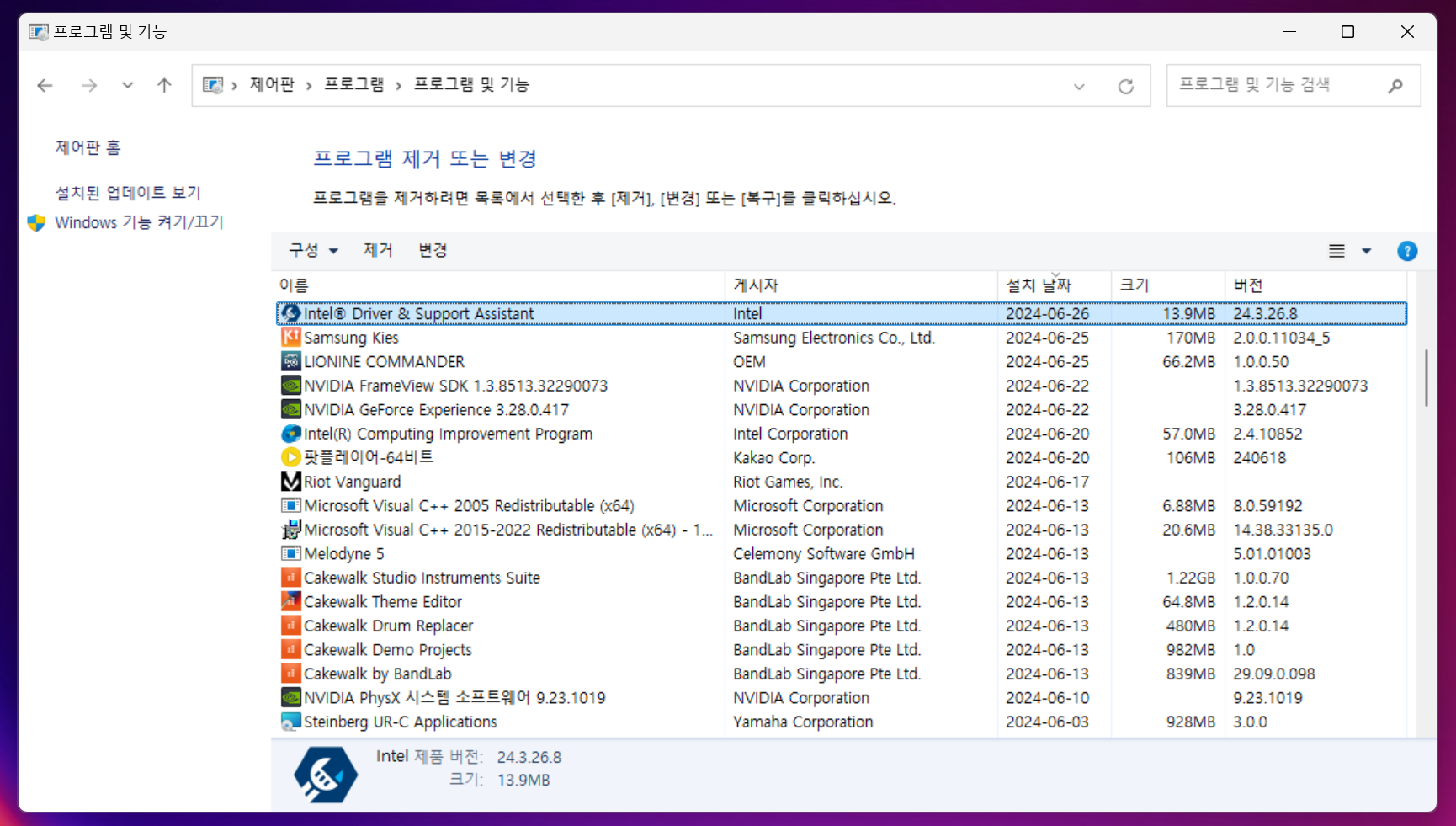
Task: Open the 설치된 업데이트 보기 link
Action: click(x=128, y=193)
